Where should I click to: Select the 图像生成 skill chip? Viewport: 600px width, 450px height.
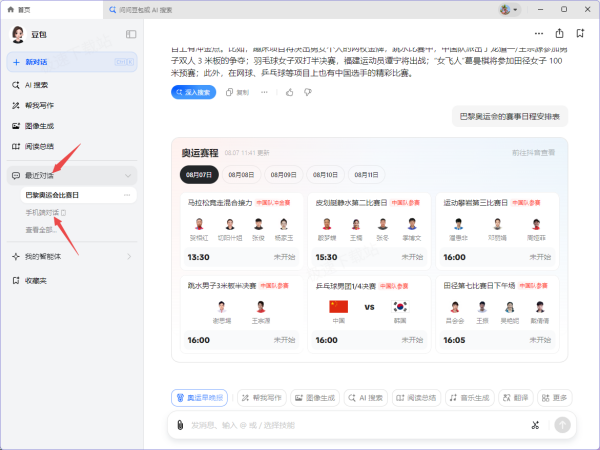pos(315,398)
